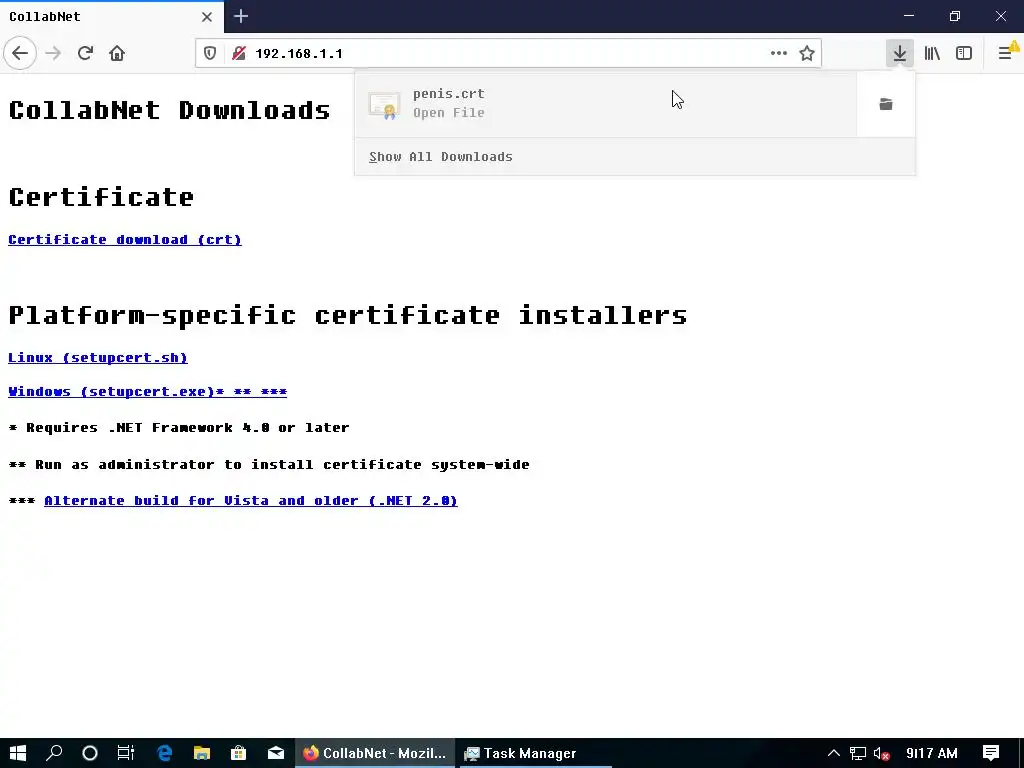Open the taskbar clock 9:17 AM
This screenshot has width=1024, height=768.
tap(932, 753)
